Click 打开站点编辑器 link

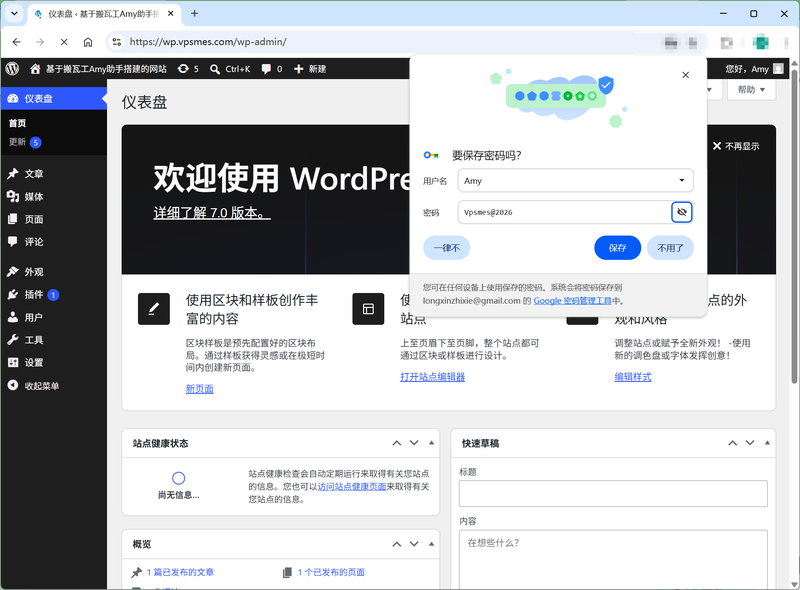click(x=432, y=377)
